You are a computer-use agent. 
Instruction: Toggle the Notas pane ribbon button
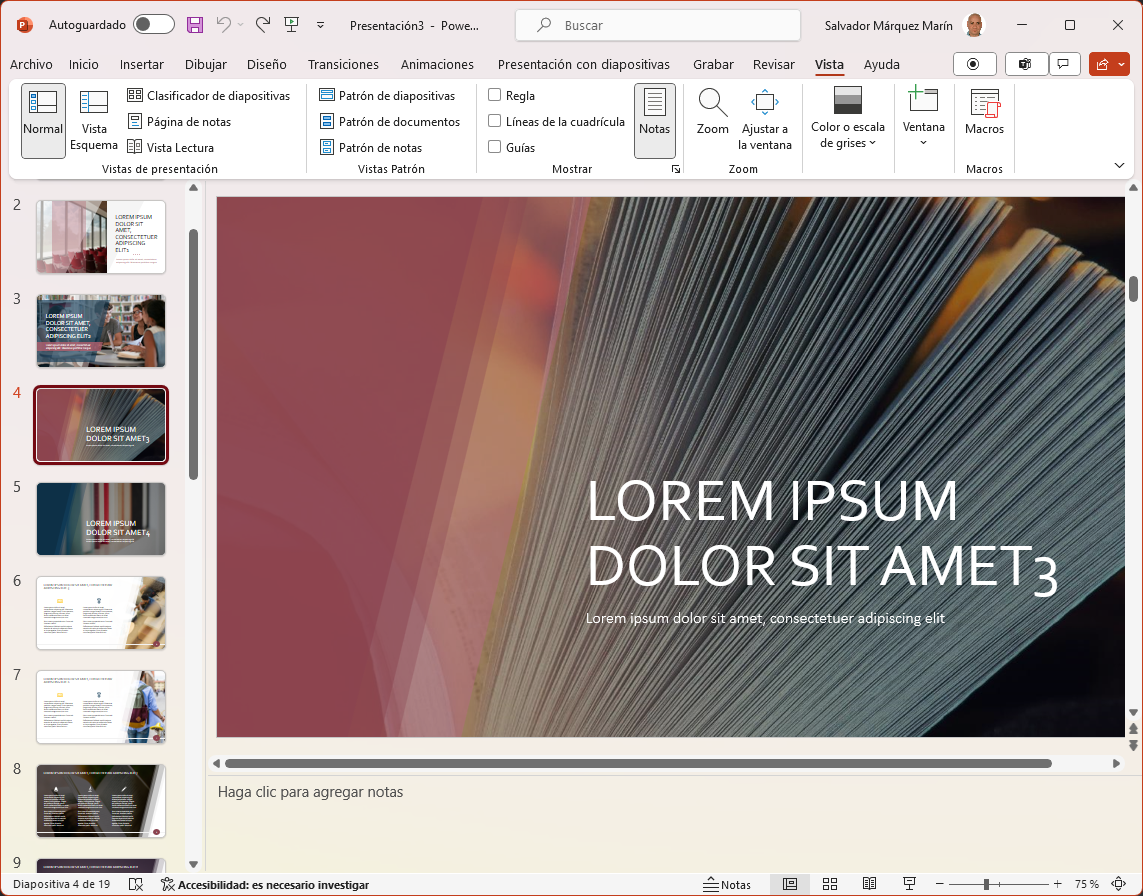pyautogui.click(x=655, y=120)
